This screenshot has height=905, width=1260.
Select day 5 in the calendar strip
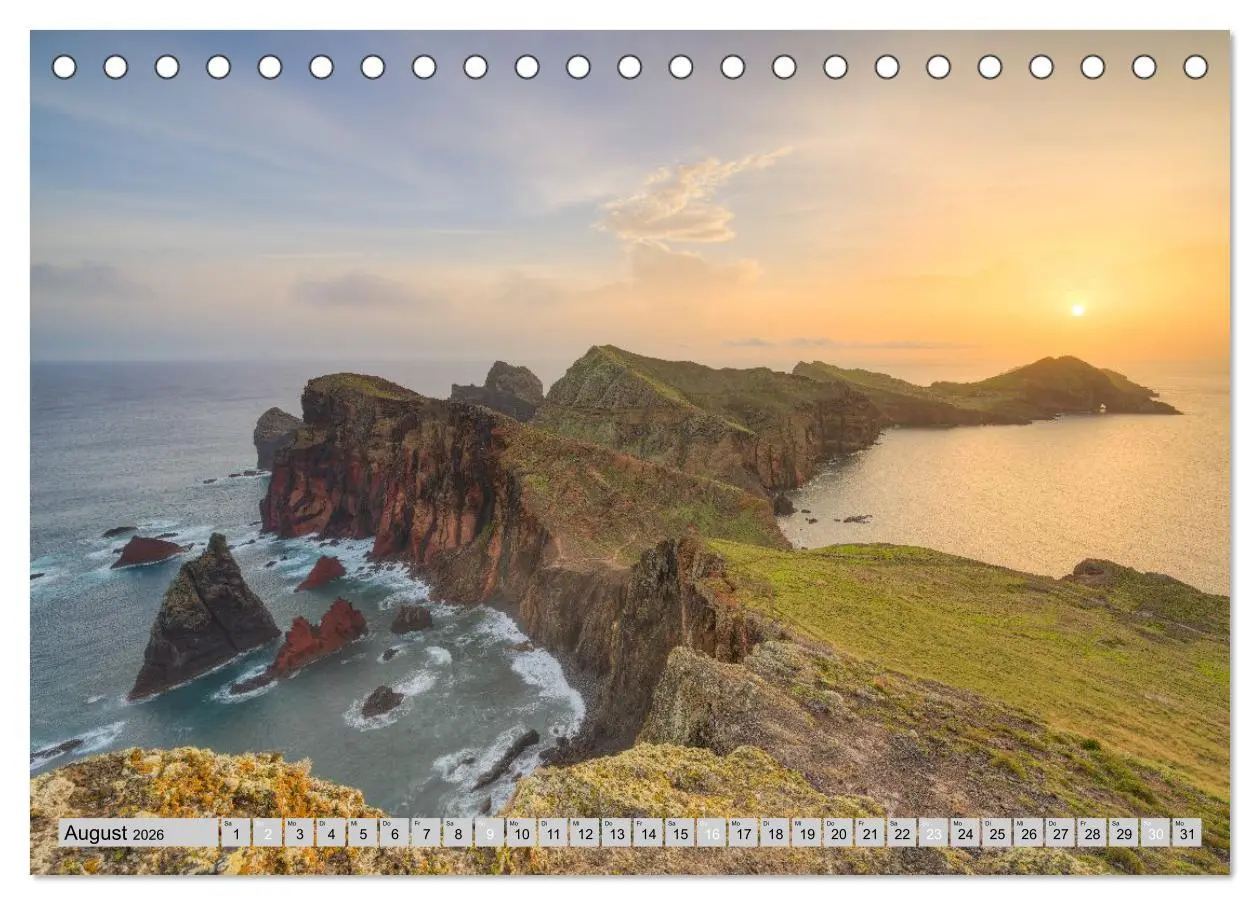[362, 833]
